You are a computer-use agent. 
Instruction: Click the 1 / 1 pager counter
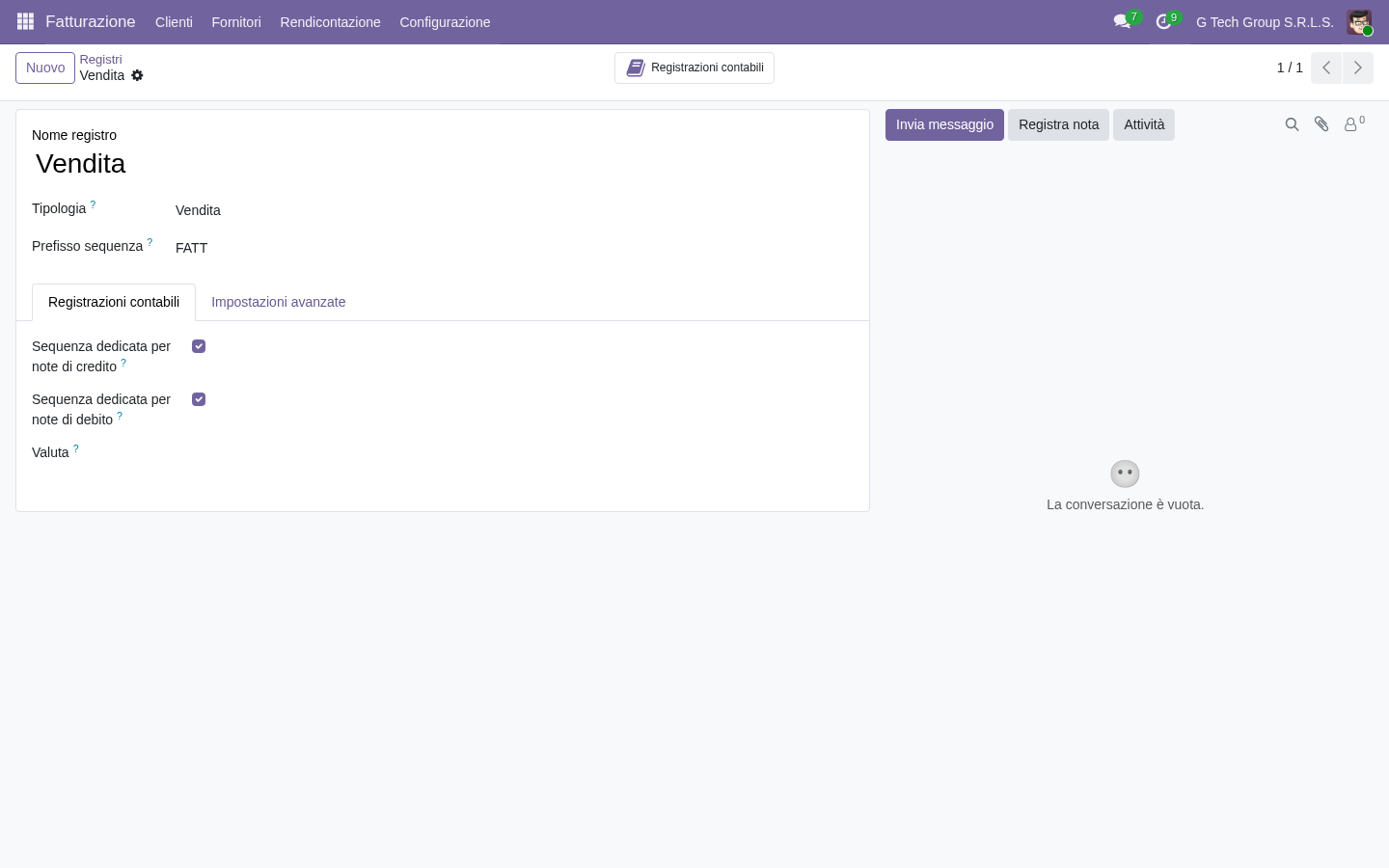coord(1290,68)
